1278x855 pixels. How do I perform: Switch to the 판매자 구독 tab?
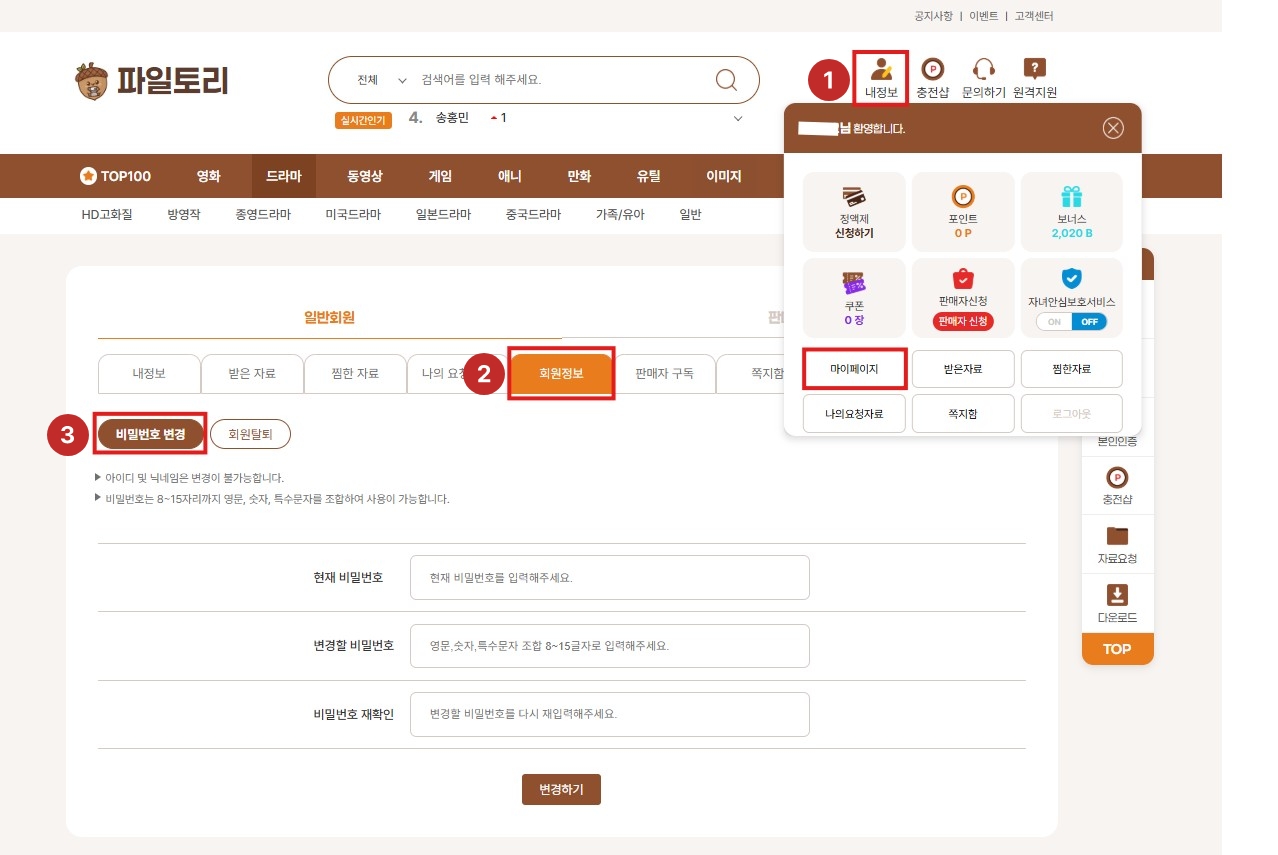pos(664,373)
